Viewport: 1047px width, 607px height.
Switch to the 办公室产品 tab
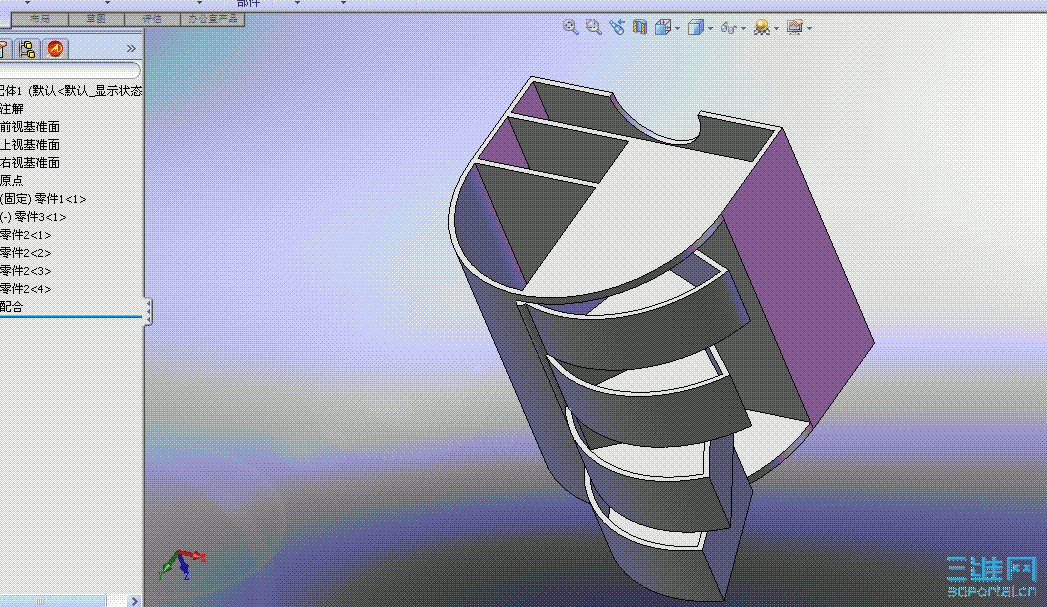[x=212, y=19]
